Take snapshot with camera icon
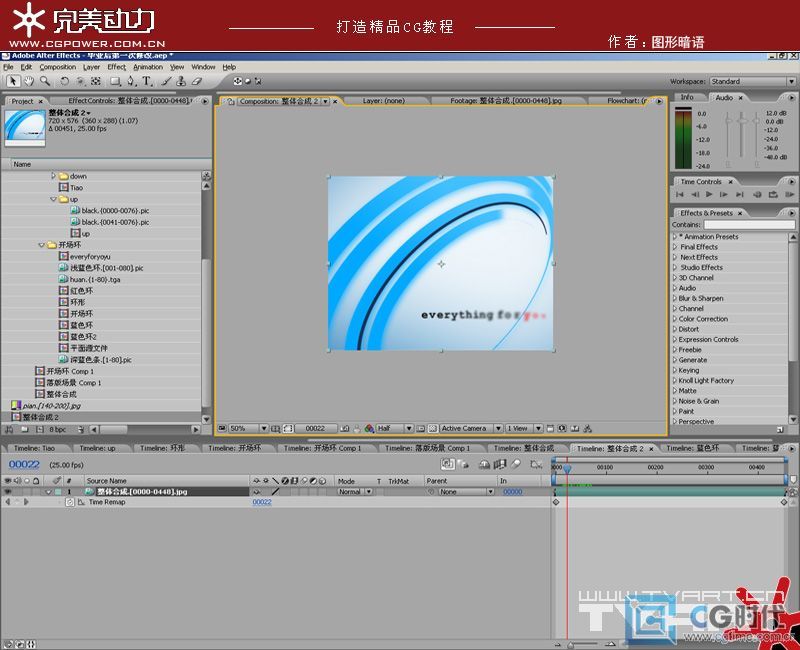This screenshot has width=800, height=650. tap(345, 429)
